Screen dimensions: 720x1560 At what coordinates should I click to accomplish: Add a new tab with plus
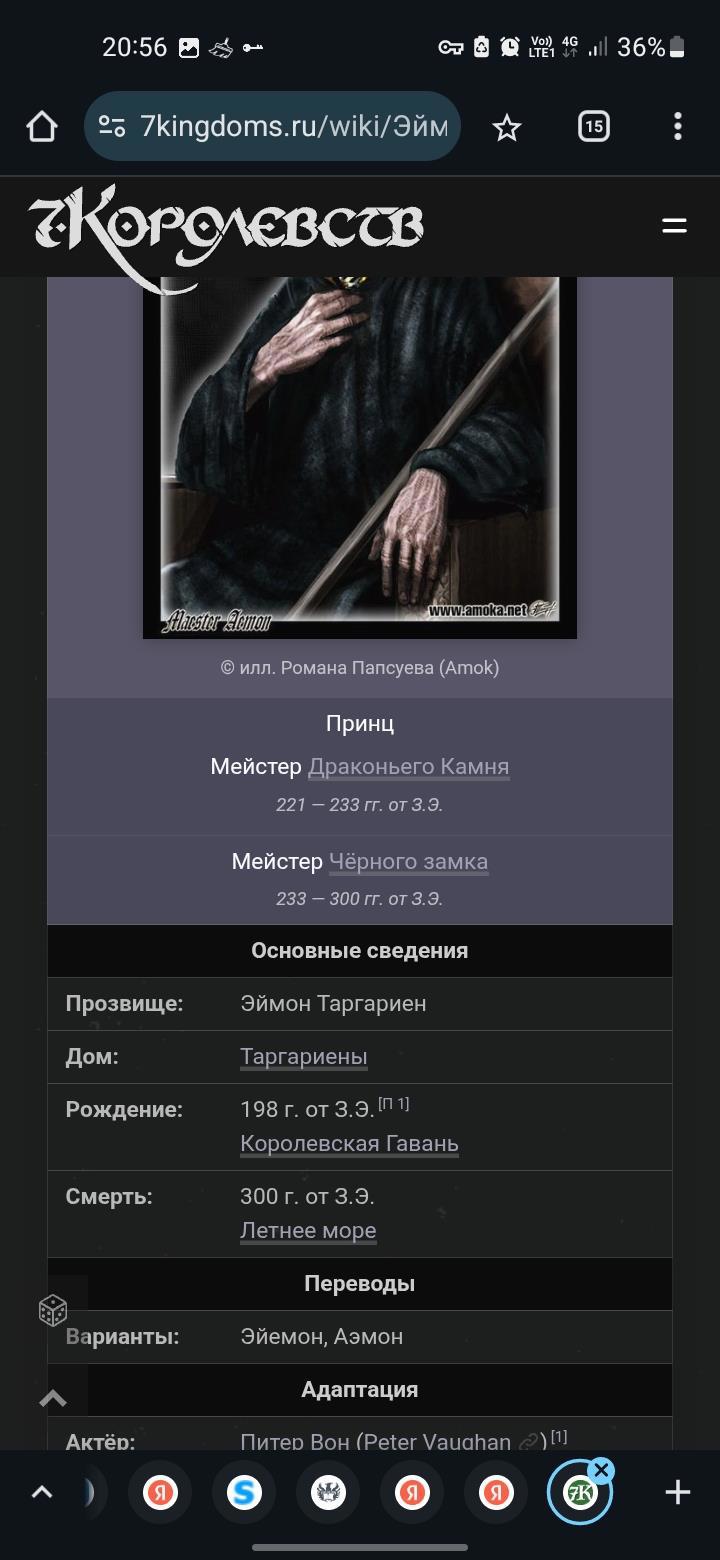point(678,1493)
